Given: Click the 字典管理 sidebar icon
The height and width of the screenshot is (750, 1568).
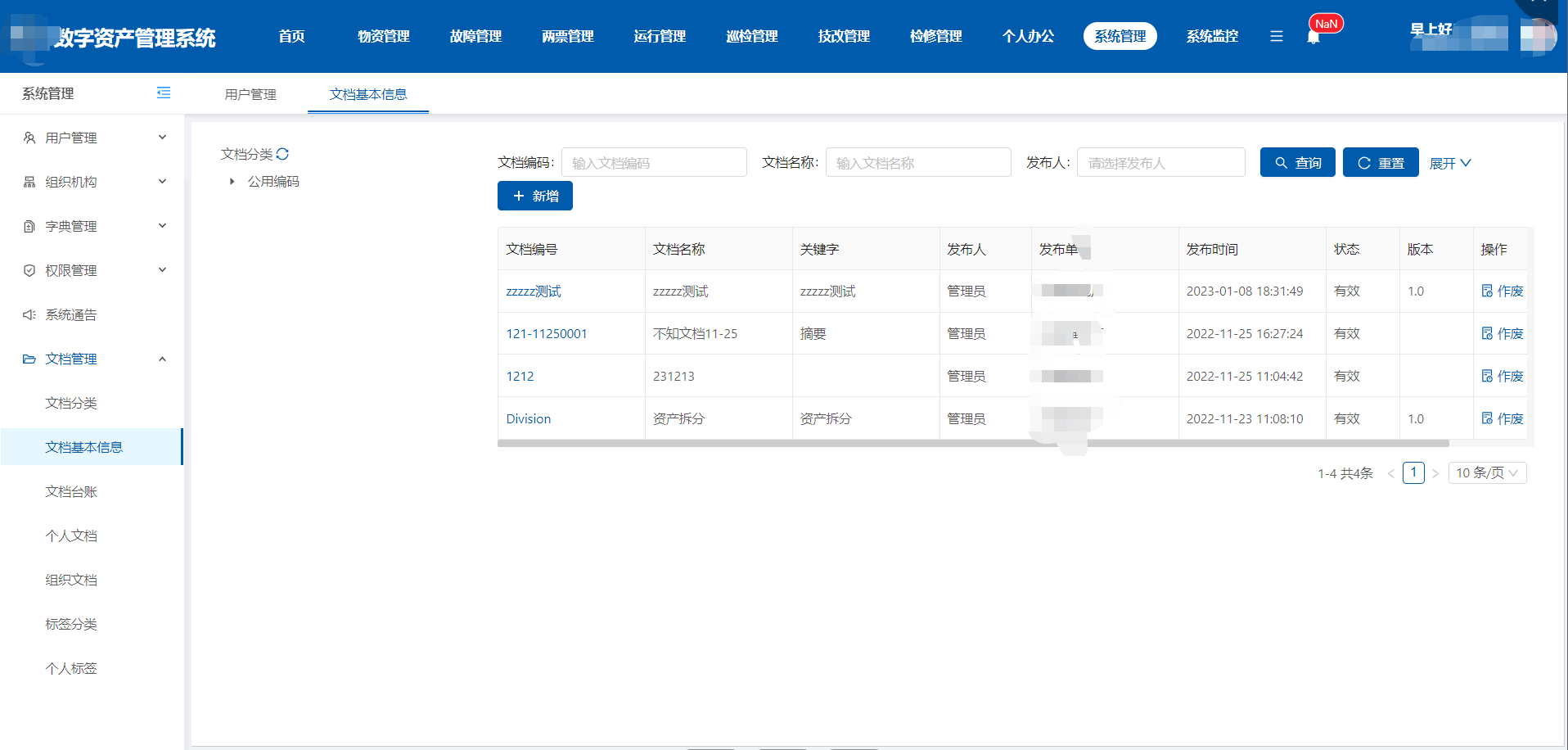Looking at the screenshot, I should click(x=29, y=226).
